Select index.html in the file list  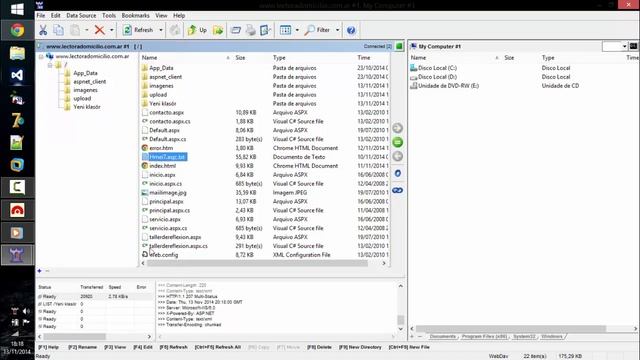(x=162, y=166)
